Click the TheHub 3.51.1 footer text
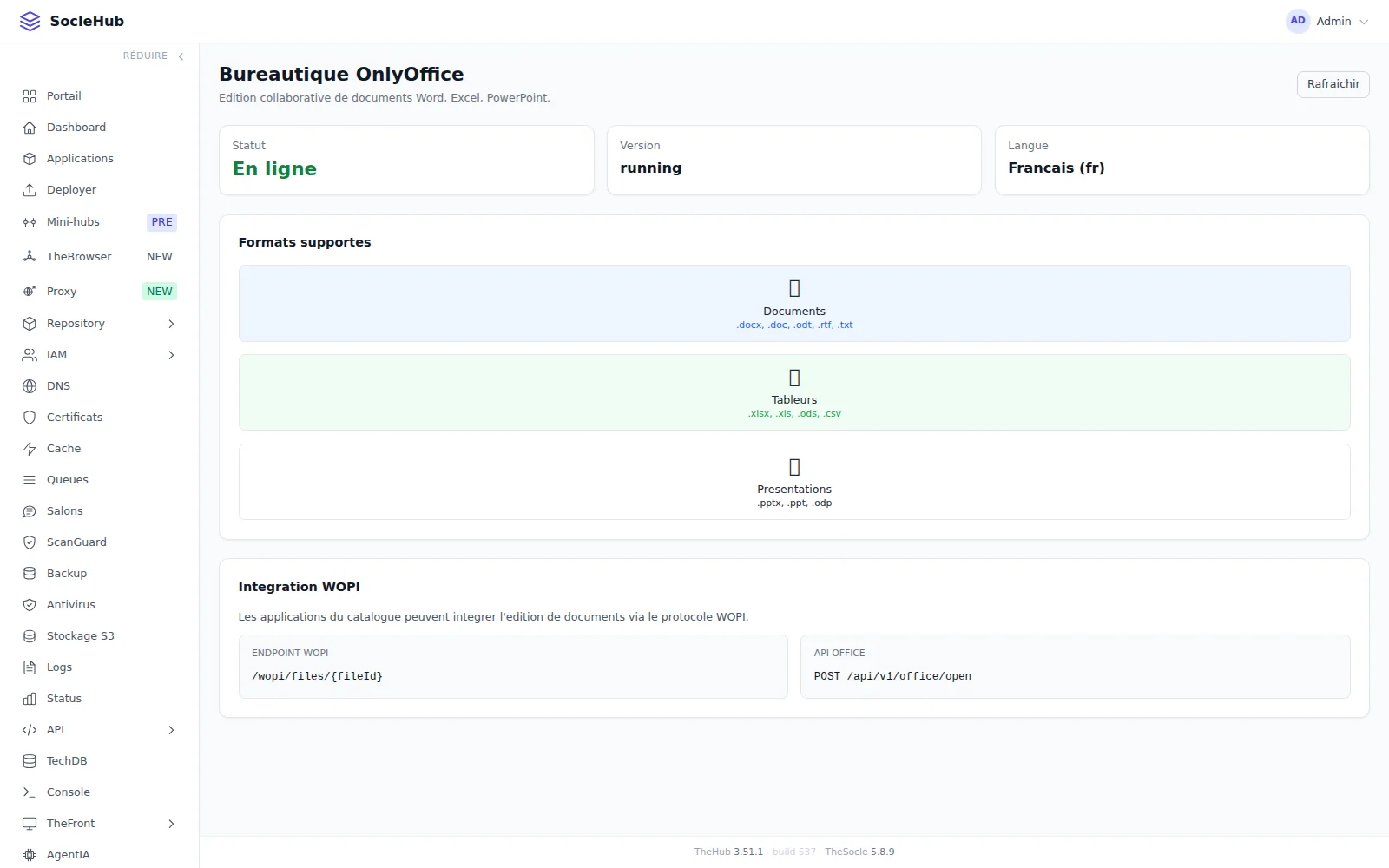This screenshot has width=1389, height=868. click(x=728, y=852)
